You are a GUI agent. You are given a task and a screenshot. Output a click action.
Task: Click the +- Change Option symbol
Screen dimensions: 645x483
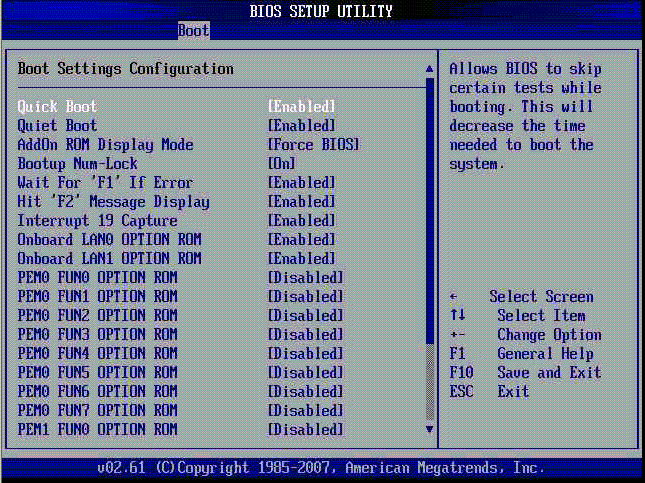click(x=457, y=334)
